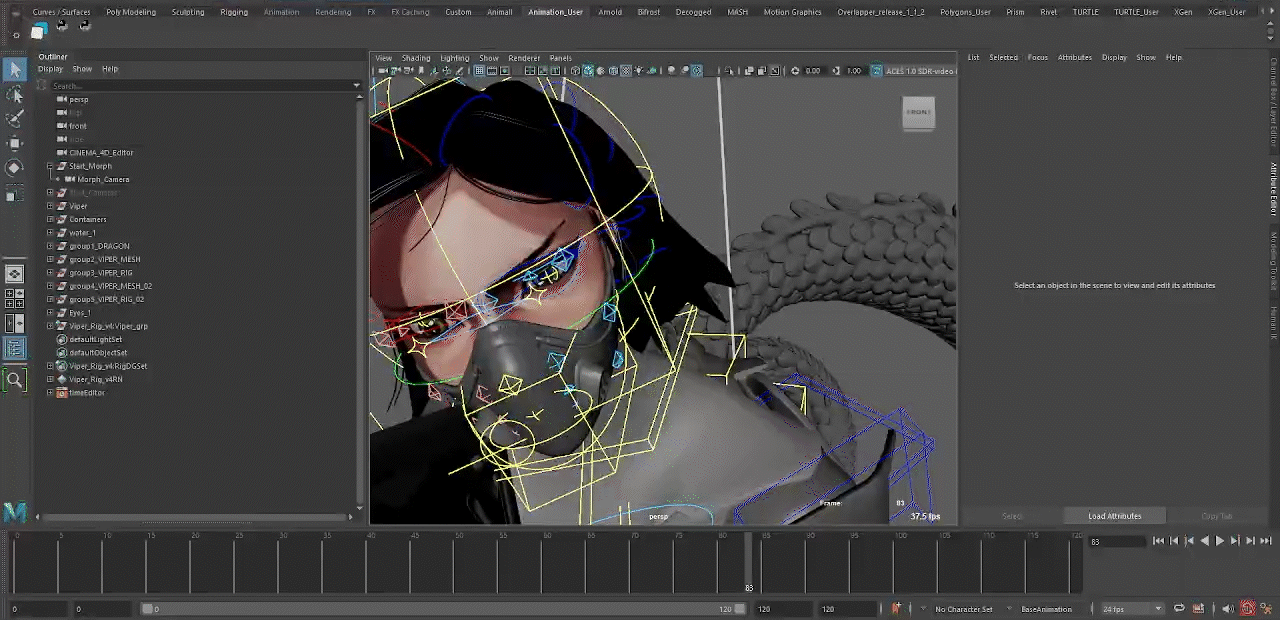This screenshot has width=1280, height=620.
Task: Switch to four-view panel layout
Action: tap(15, 298)
